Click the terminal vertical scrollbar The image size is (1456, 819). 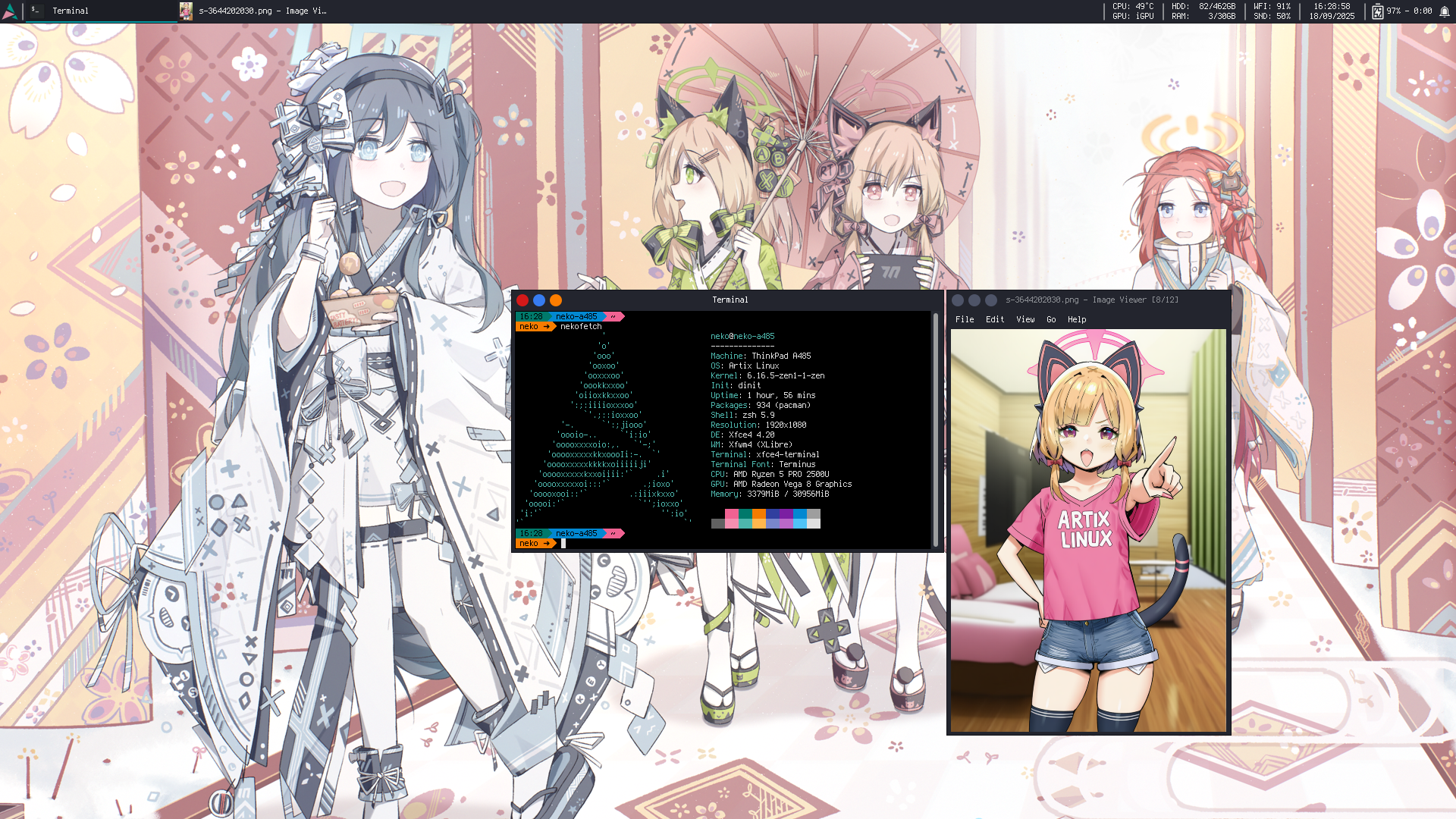point(935,428)
